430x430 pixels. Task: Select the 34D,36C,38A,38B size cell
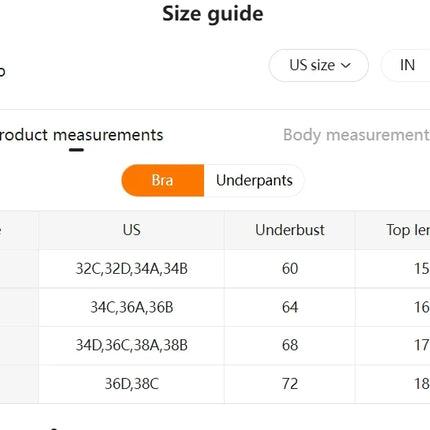coord(132,345)
